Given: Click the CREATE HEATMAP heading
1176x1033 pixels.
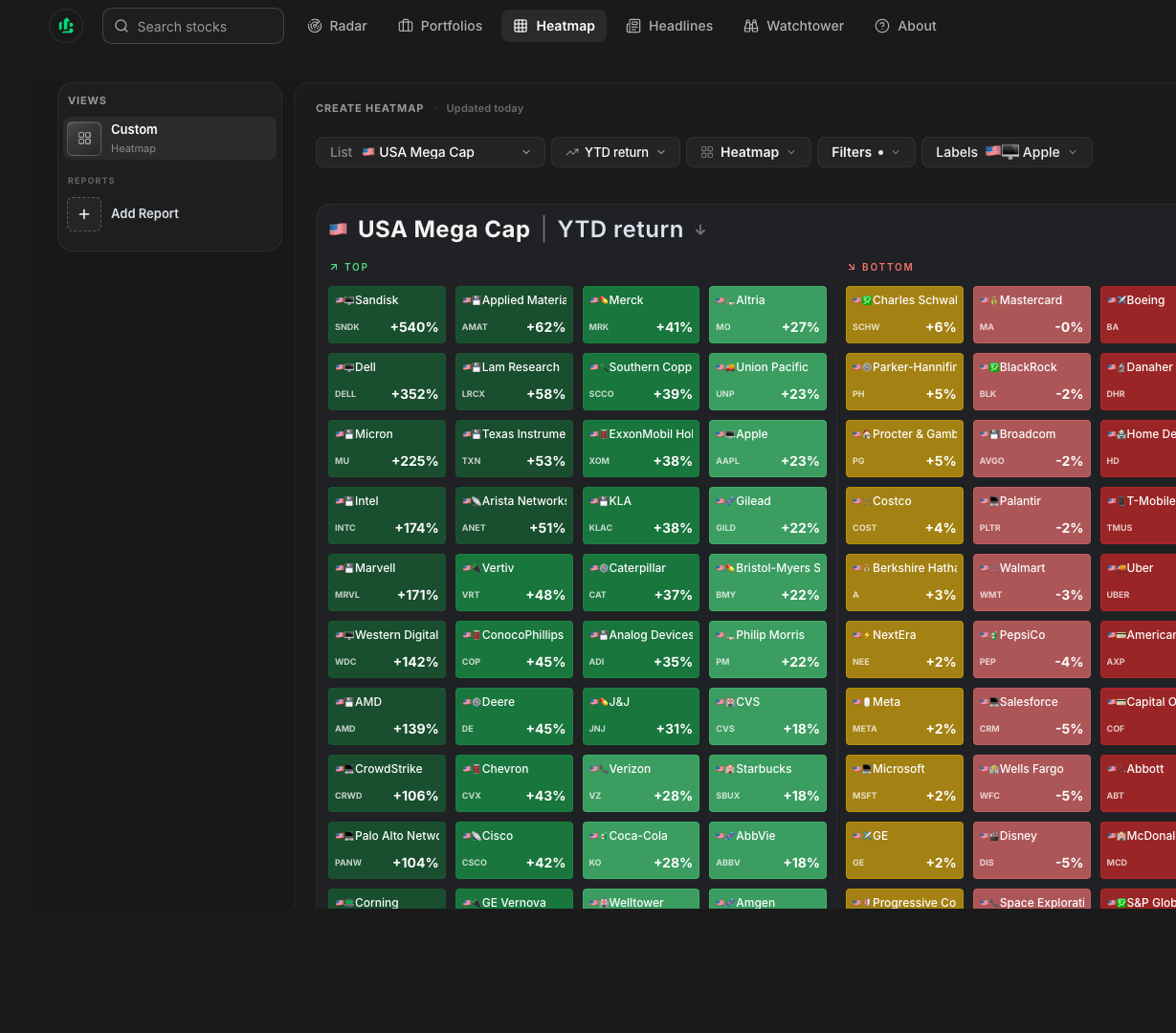Looking at the screenshot, I should (x=369, y=108).
